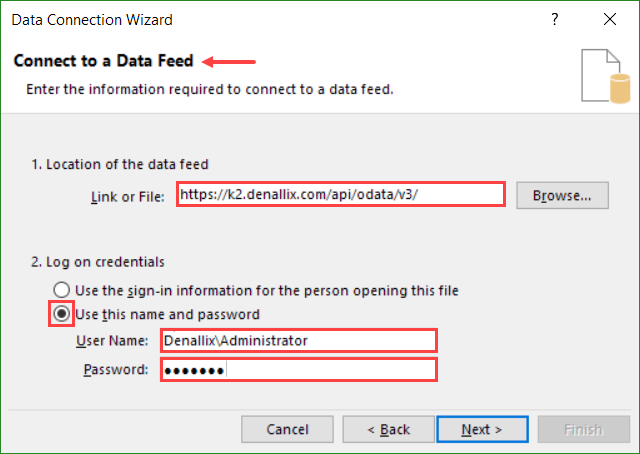
Task: Click the "Password:" label
Action: (116, 371)
